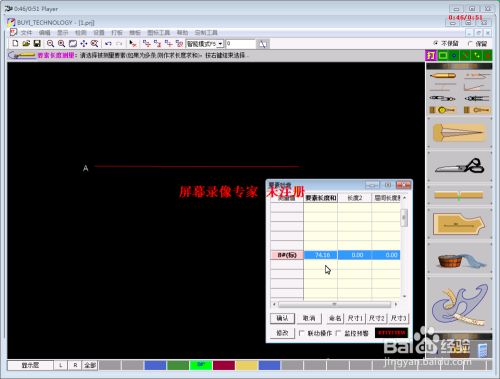Click the 8#(标) row header

[x=287, y=255]
